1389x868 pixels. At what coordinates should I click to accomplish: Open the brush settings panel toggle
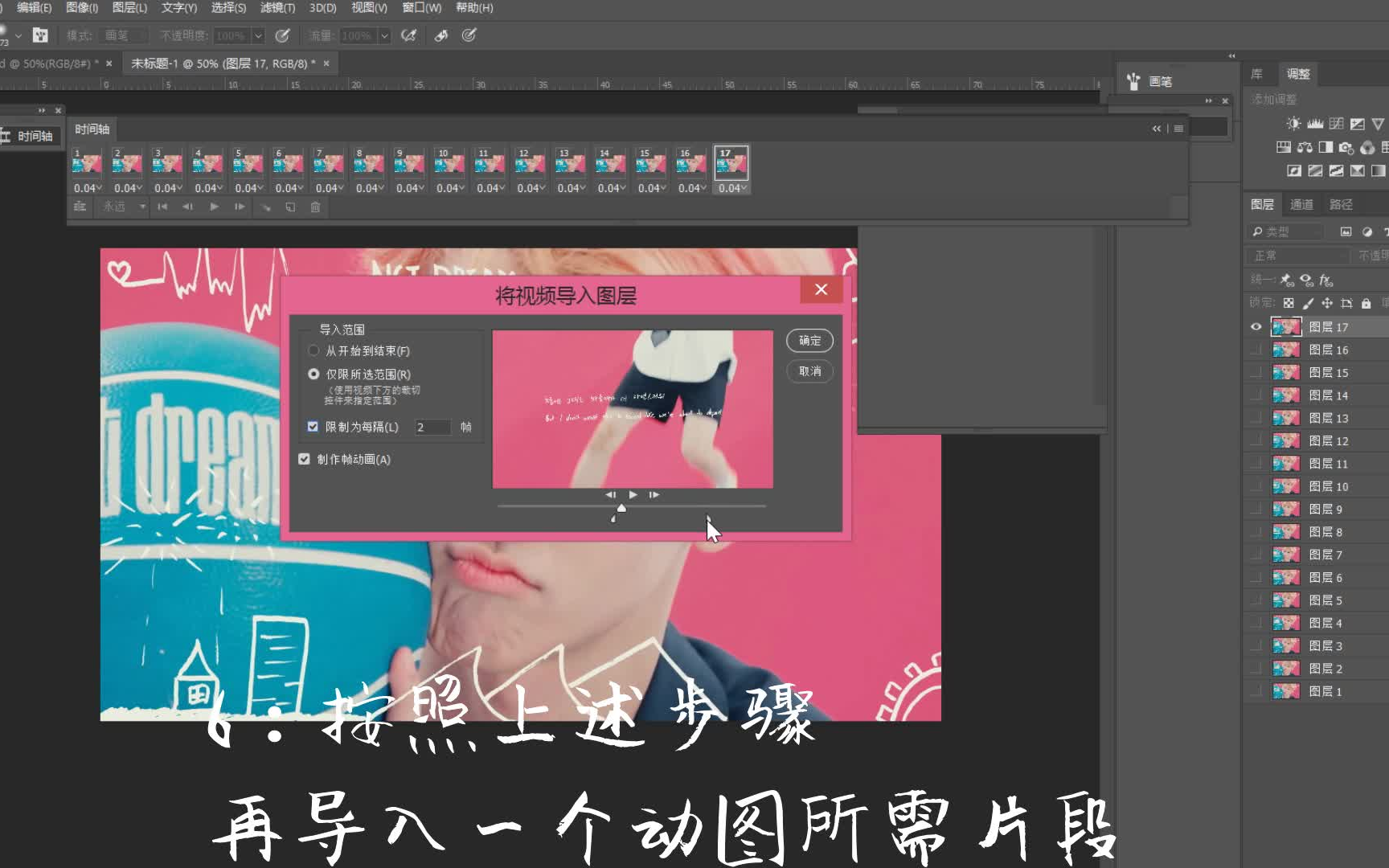point(40,35)
